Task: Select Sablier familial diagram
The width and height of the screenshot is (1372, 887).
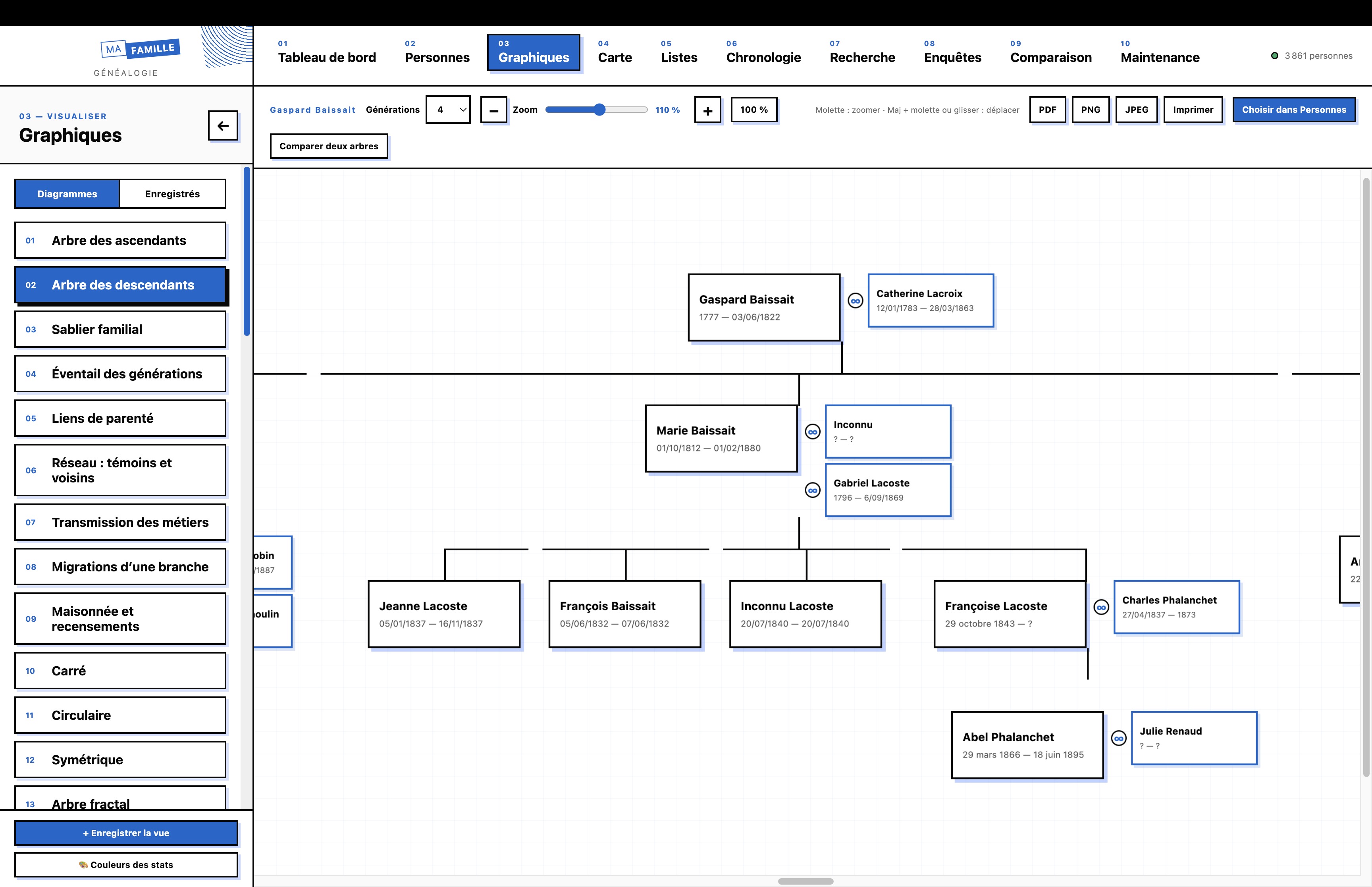Action: click(120, 330)
